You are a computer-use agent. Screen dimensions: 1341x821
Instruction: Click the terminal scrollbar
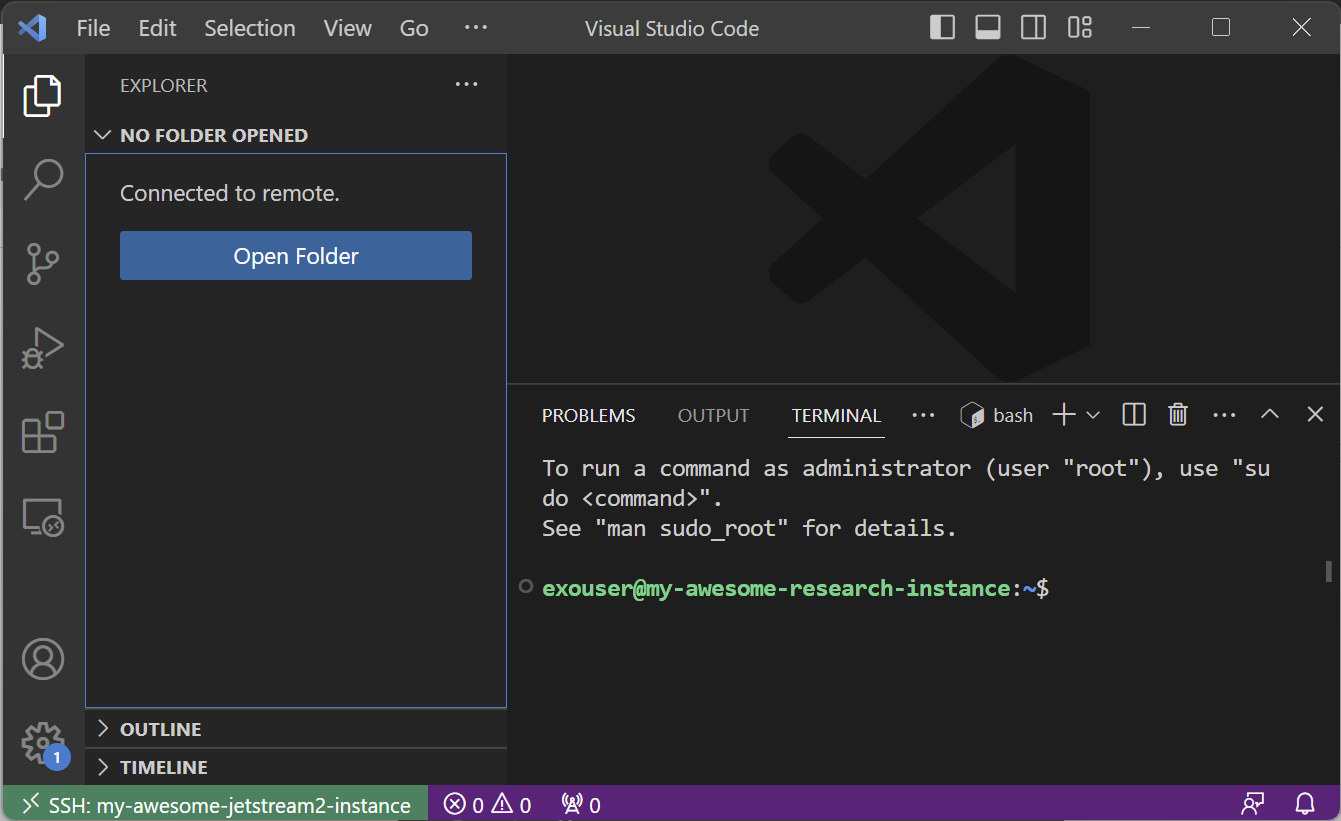click(1329, 570)
